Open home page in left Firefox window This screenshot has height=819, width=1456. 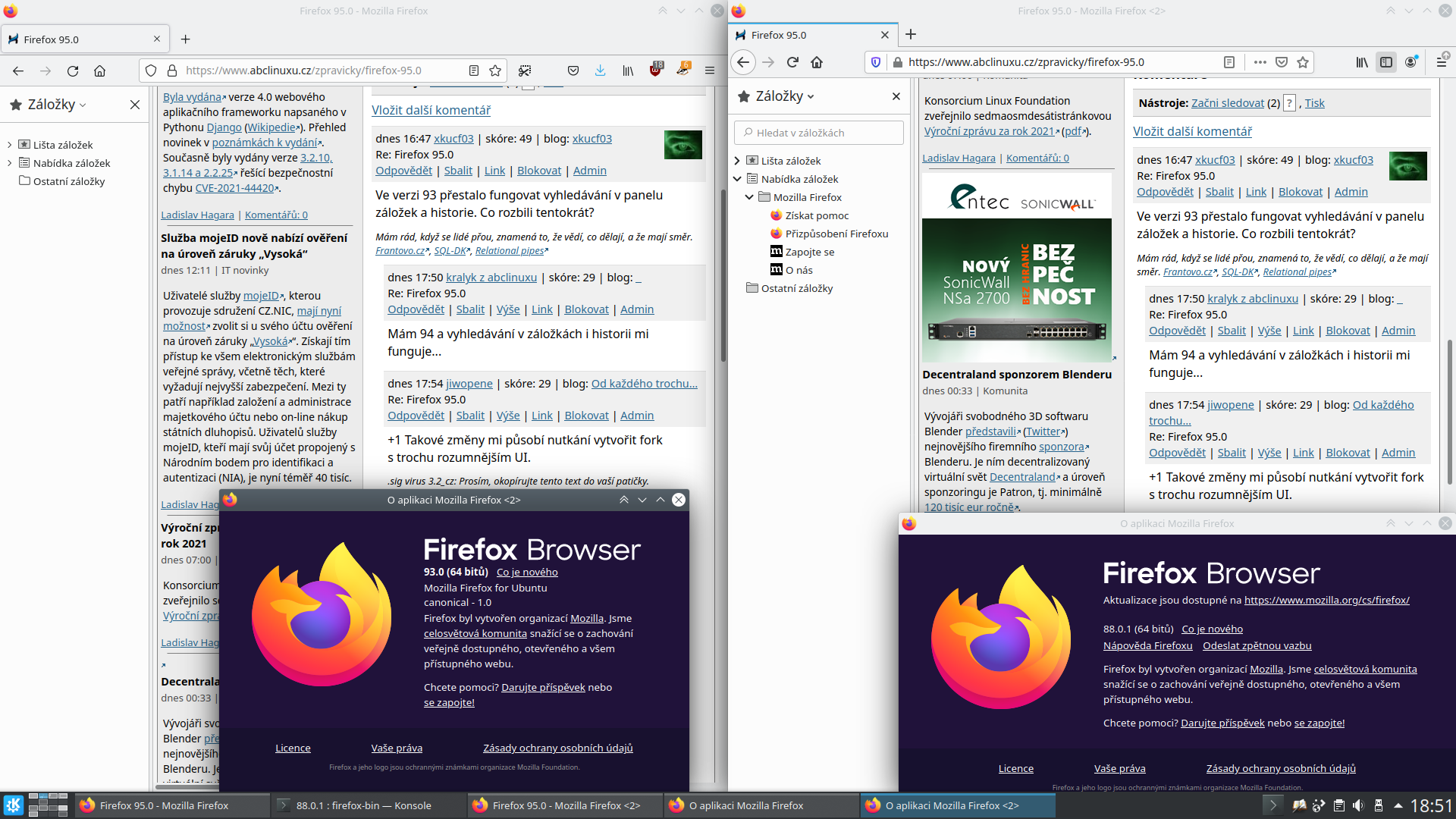point(99,71)
